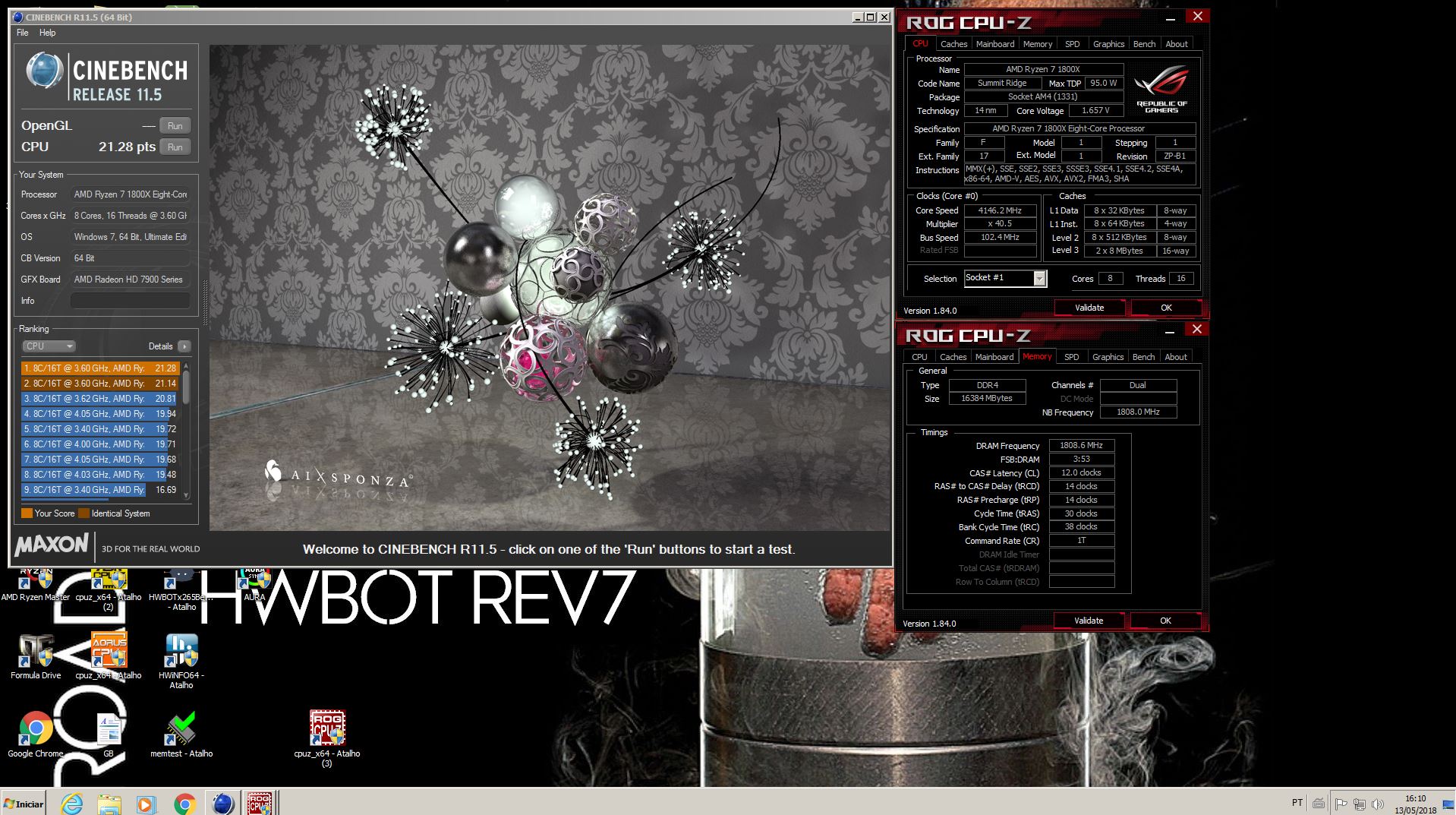Image resolution: width=1456 pixels, height=815 pixels.
Task: Open Caches tab in upper CPU-Z
Action: (x=953, y=44)
